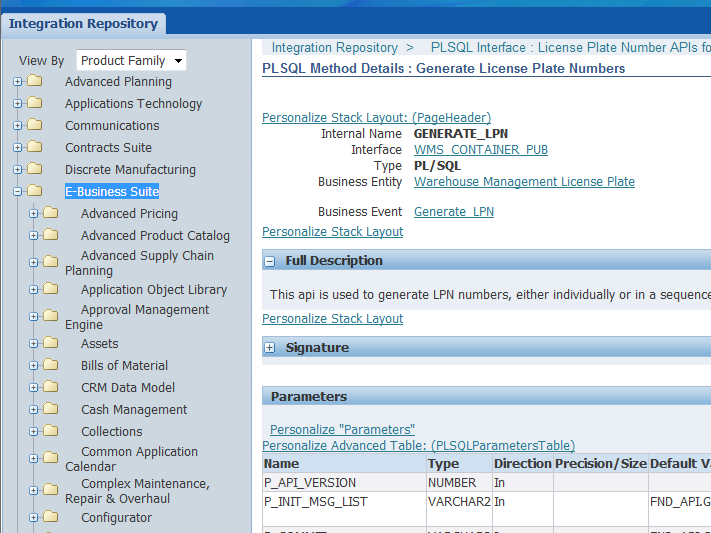Select Advanced Pricing tree item
The height and width of the screenshot is (533, 711).
[129, 214]
